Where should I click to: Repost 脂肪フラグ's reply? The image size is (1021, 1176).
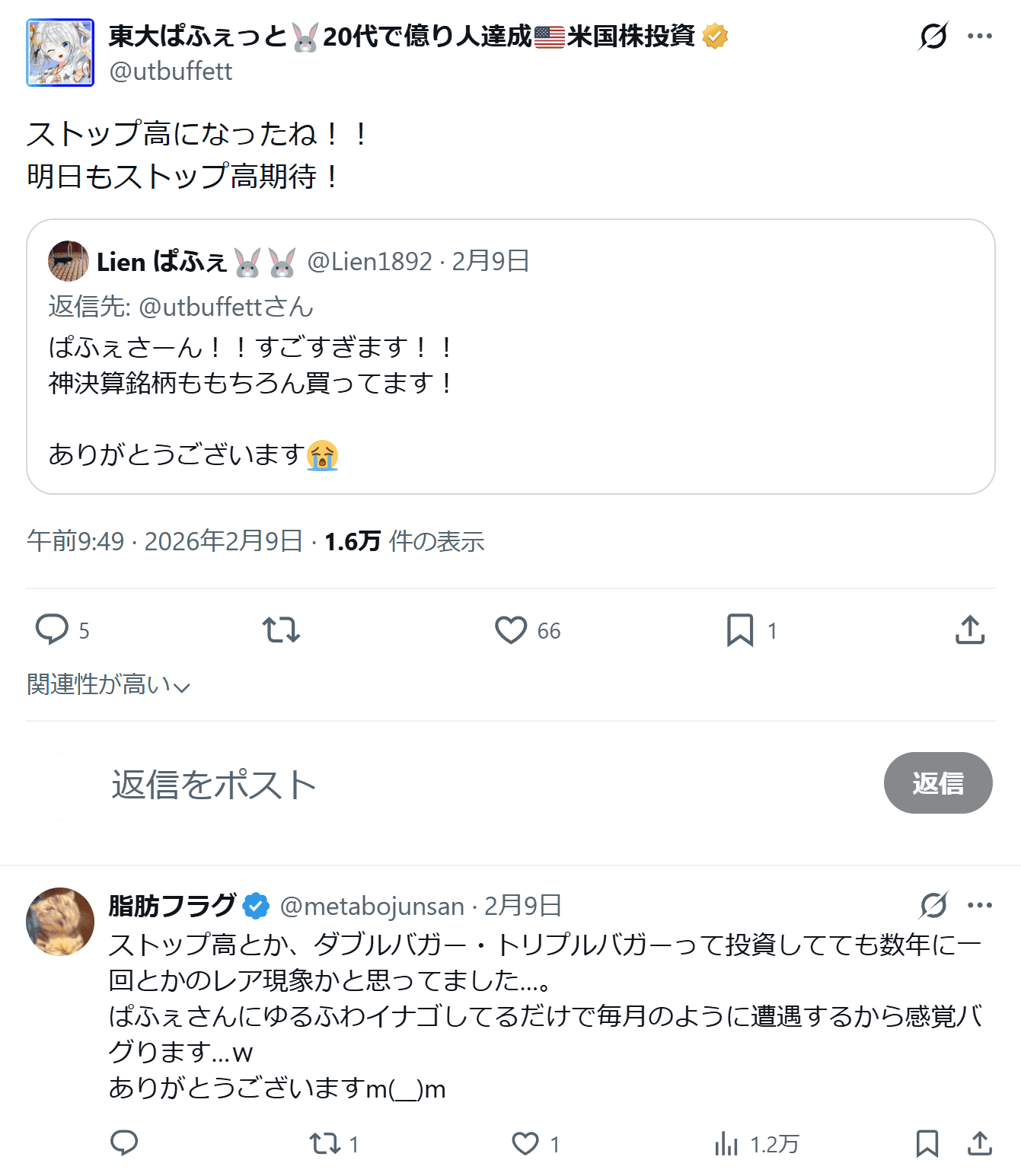tap(325, 1143)
